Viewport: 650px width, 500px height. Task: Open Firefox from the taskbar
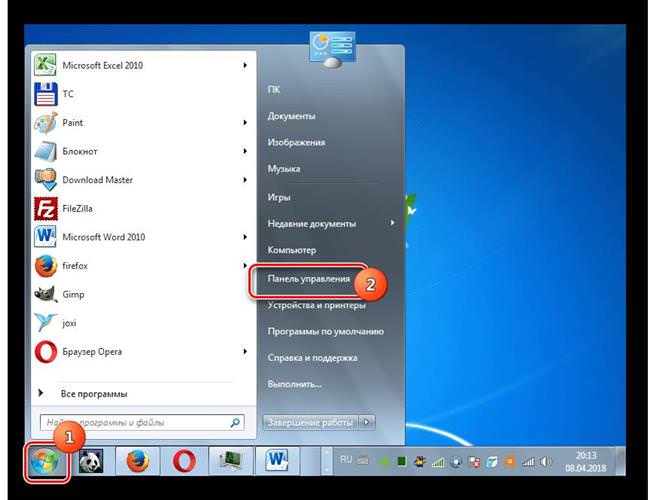coord(138,461)
